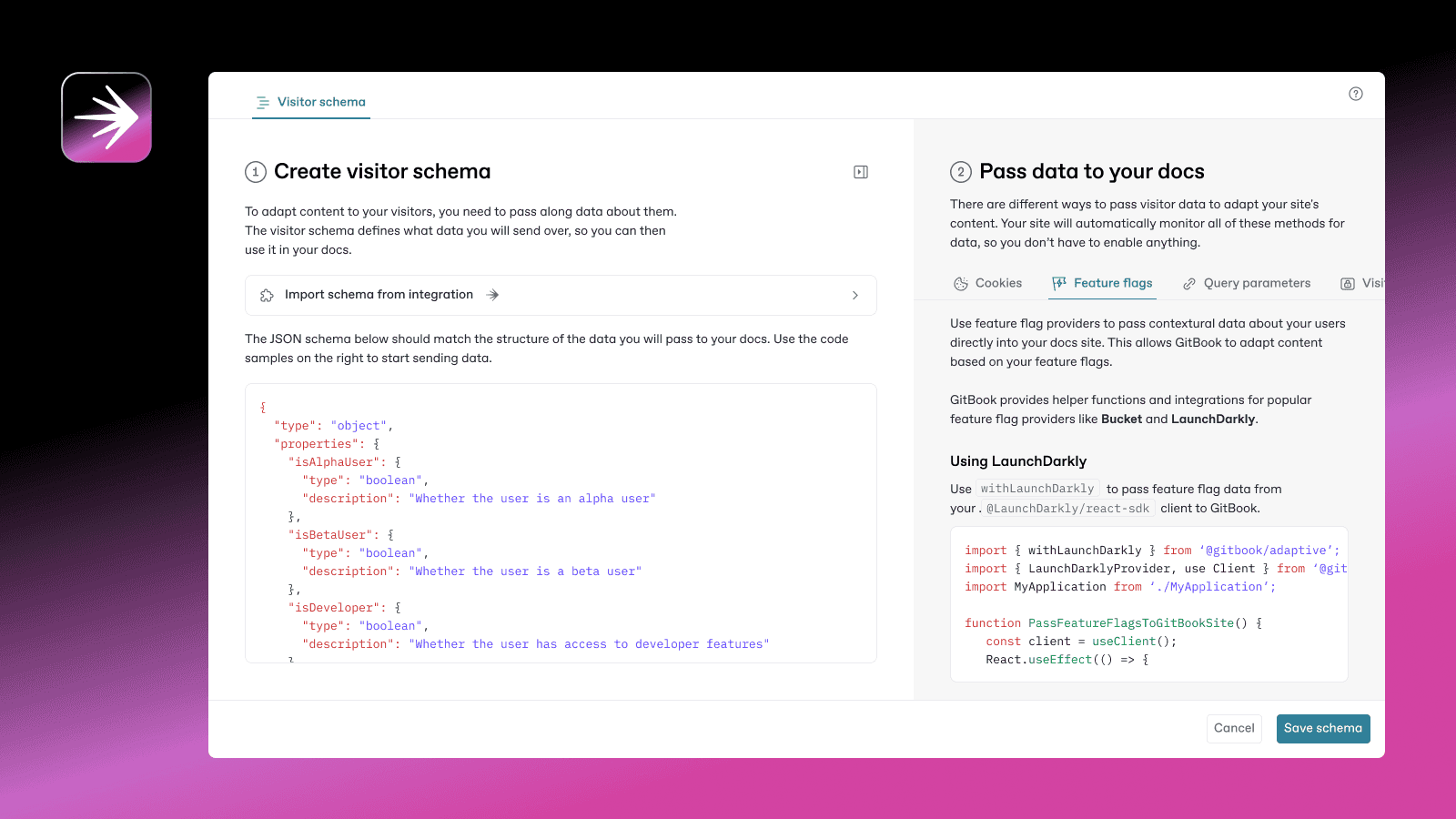Collapse the side panel toggle icon

point(861,172)
